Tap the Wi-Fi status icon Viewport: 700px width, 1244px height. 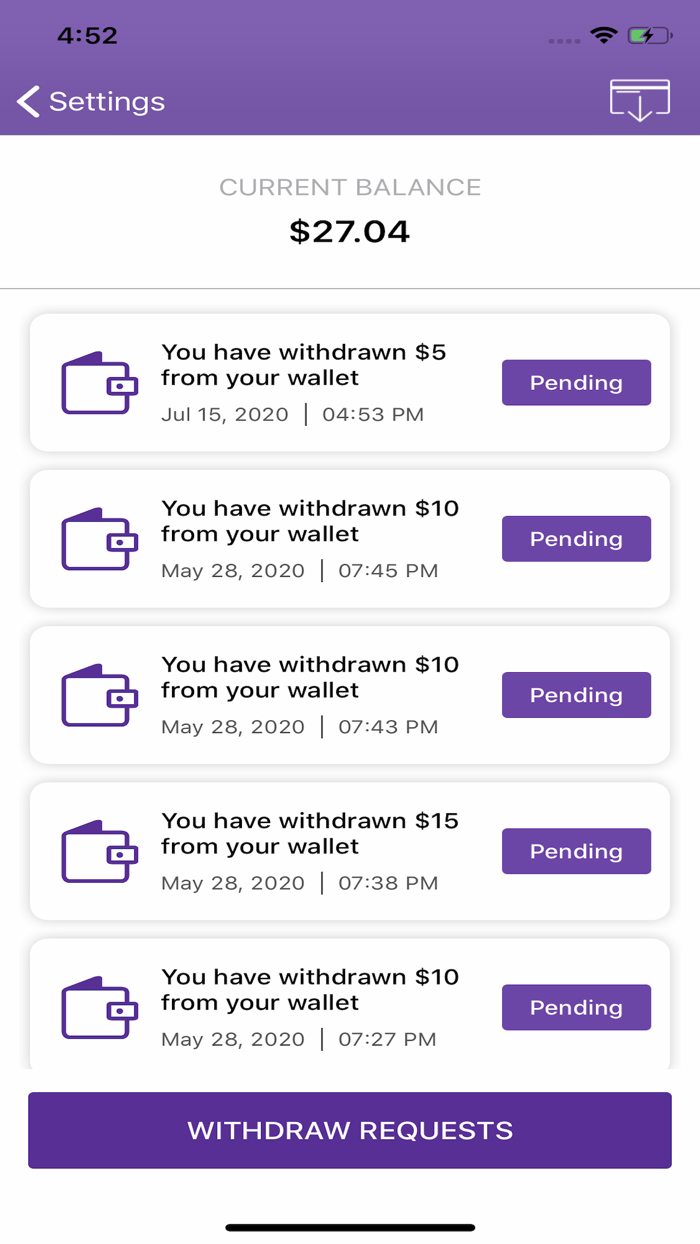coord(603,36)
